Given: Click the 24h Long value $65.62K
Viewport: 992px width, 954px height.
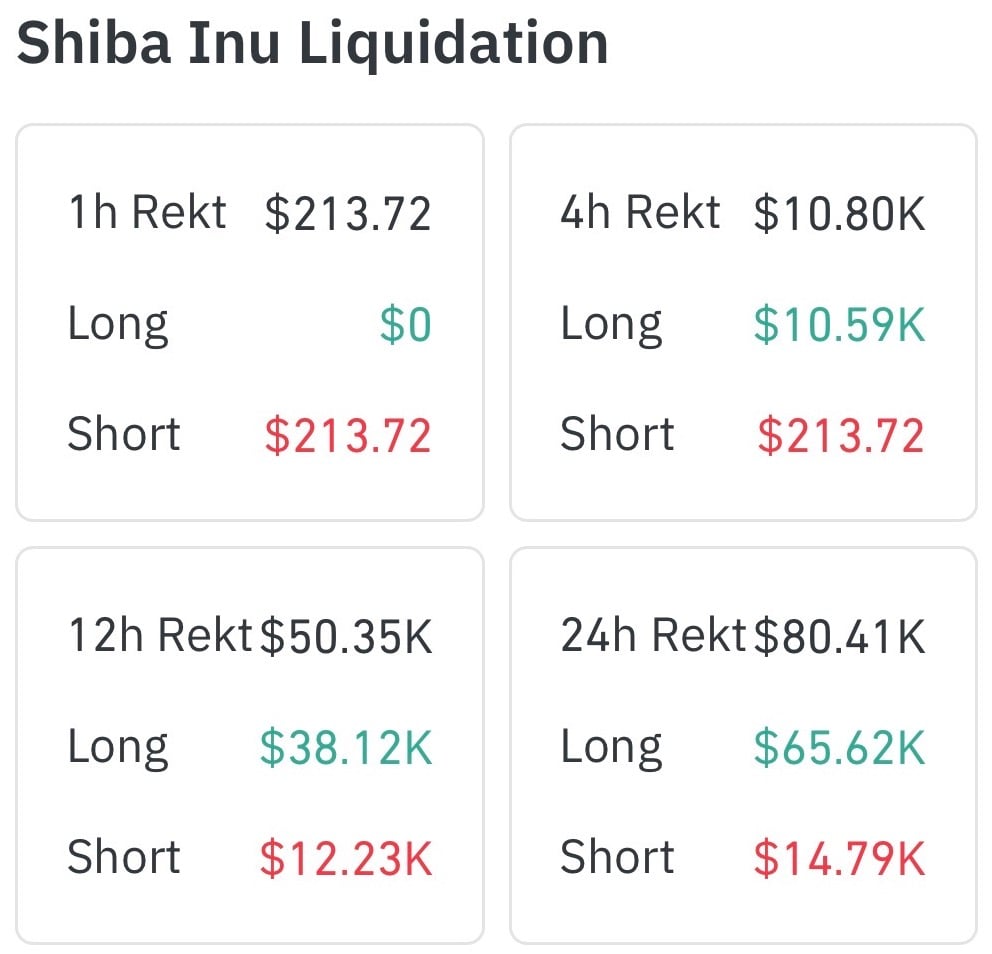Looking at the screenshot, I should 840,748.
